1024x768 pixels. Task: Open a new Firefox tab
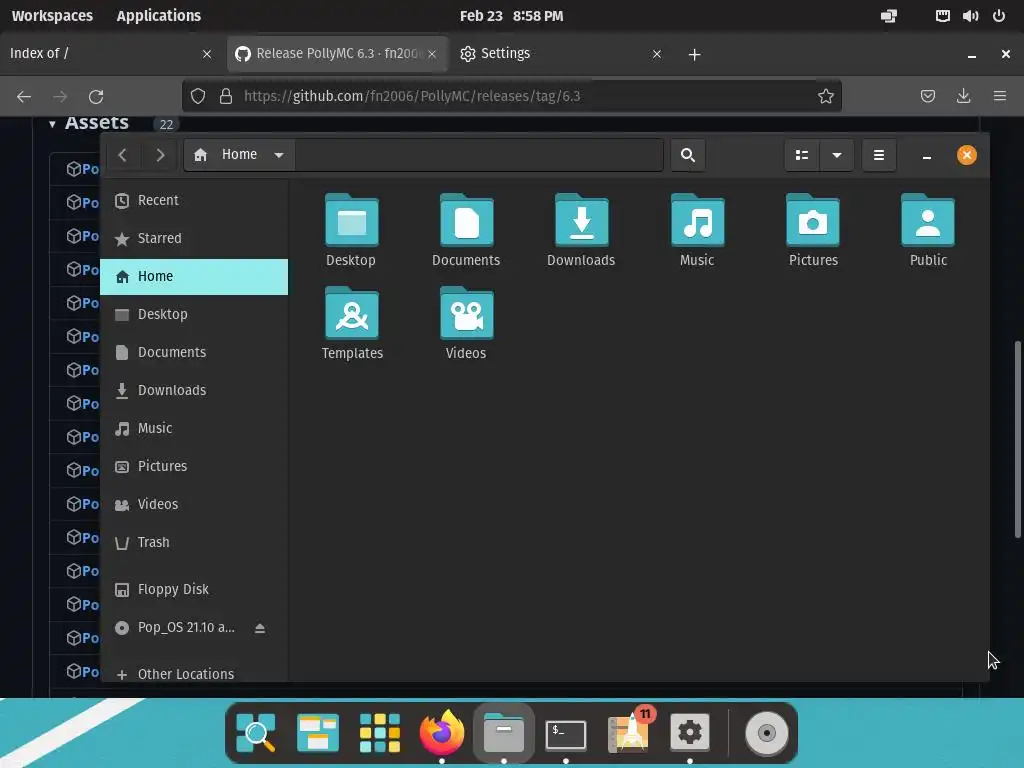click(695, 55)
